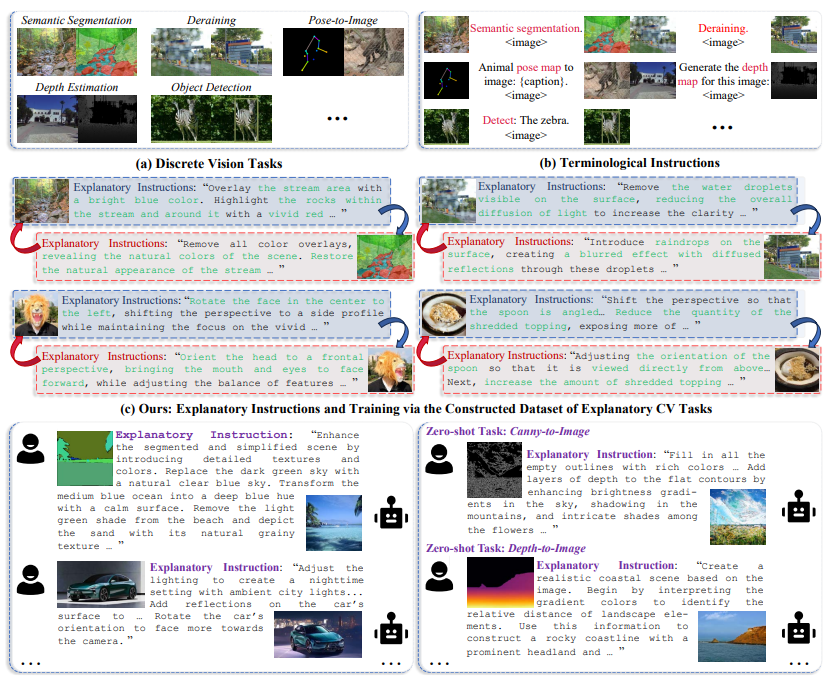The height and width of the screenshot is (677, 832).
Task: Select the lion mask thumbnail in the blue box
Action: [x=36, y=316]
